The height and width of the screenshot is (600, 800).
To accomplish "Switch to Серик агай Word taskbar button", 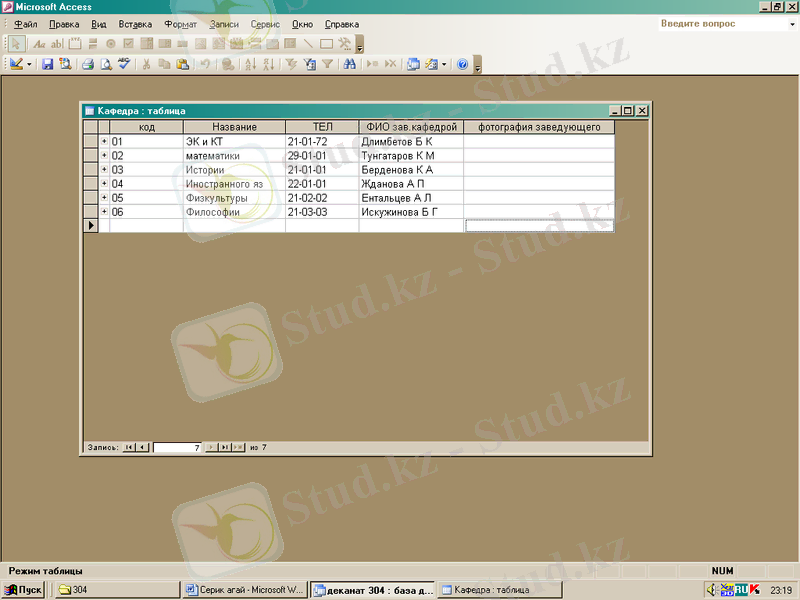I will (245, 590).
